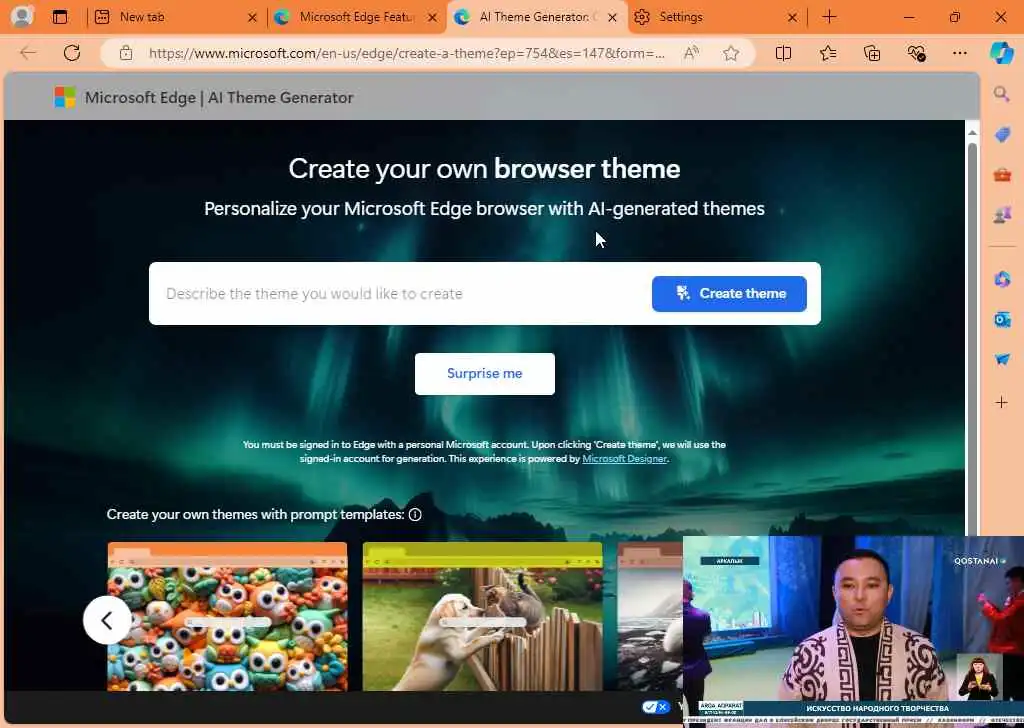This screenshot has height=728, width=1024.
Task: Click the Surprise me button
Action: (x=485, y=373)
